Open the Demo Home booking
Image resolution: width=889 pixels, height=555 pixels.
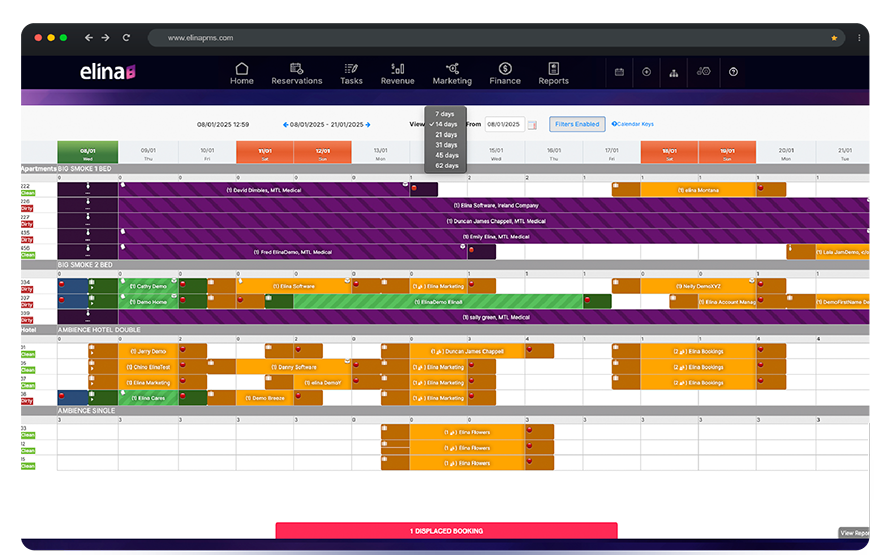(149, 302)
